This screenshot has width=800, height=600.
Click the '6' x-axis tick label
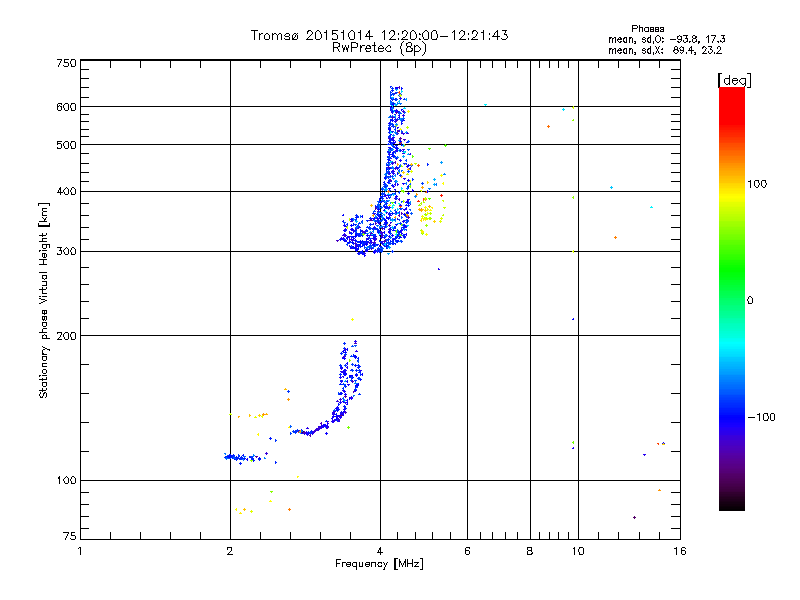467,551
